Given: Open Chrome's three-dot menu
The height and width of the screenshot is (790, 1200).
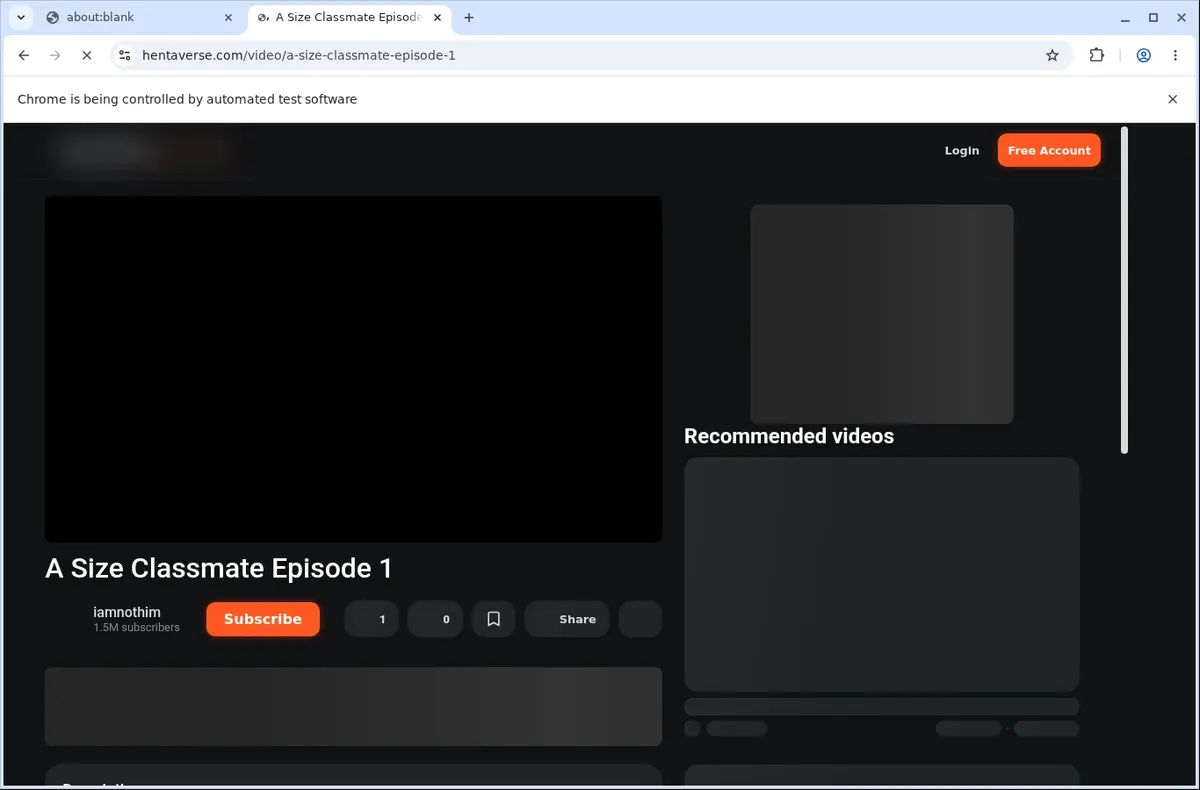Looking at the screenshot, I should point(1175,55).
